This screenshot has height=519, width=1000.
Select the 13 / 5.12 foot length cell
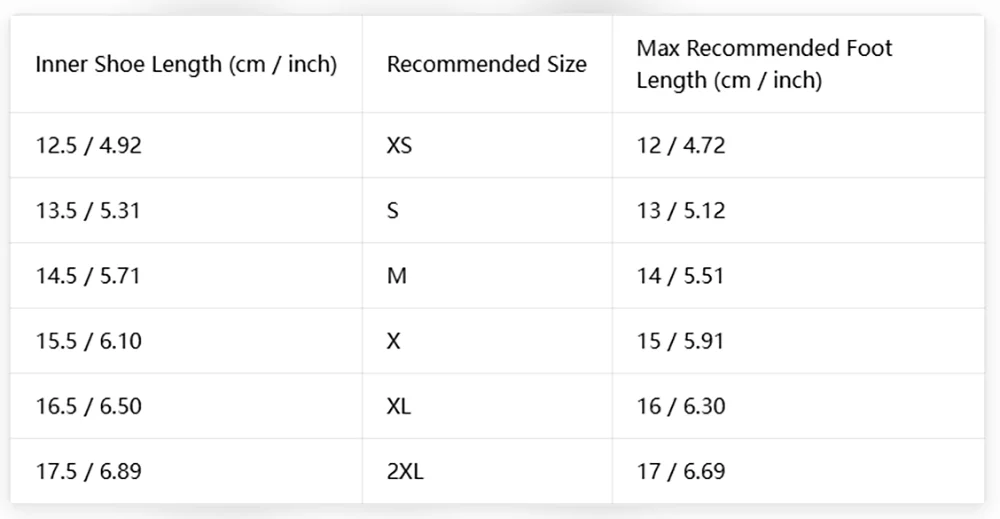pyautogui.click(x=798, y=210)
